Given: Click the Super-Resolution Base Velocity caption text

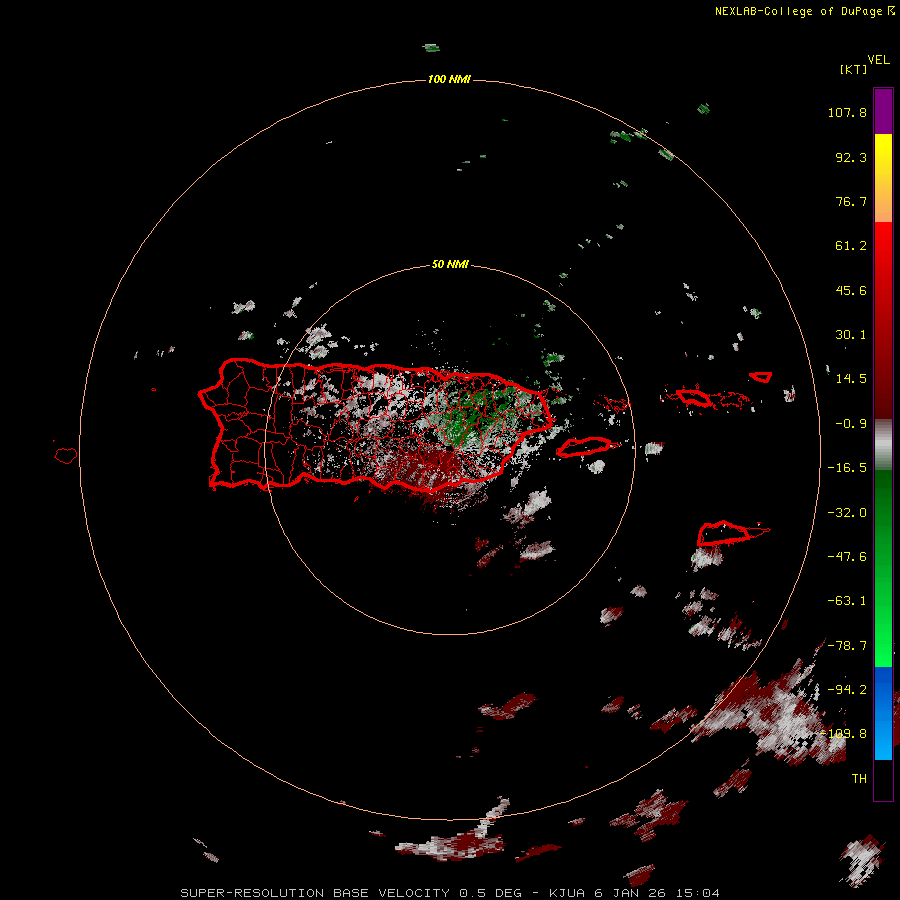Looking at the screenshot, I should click(449, 893).
